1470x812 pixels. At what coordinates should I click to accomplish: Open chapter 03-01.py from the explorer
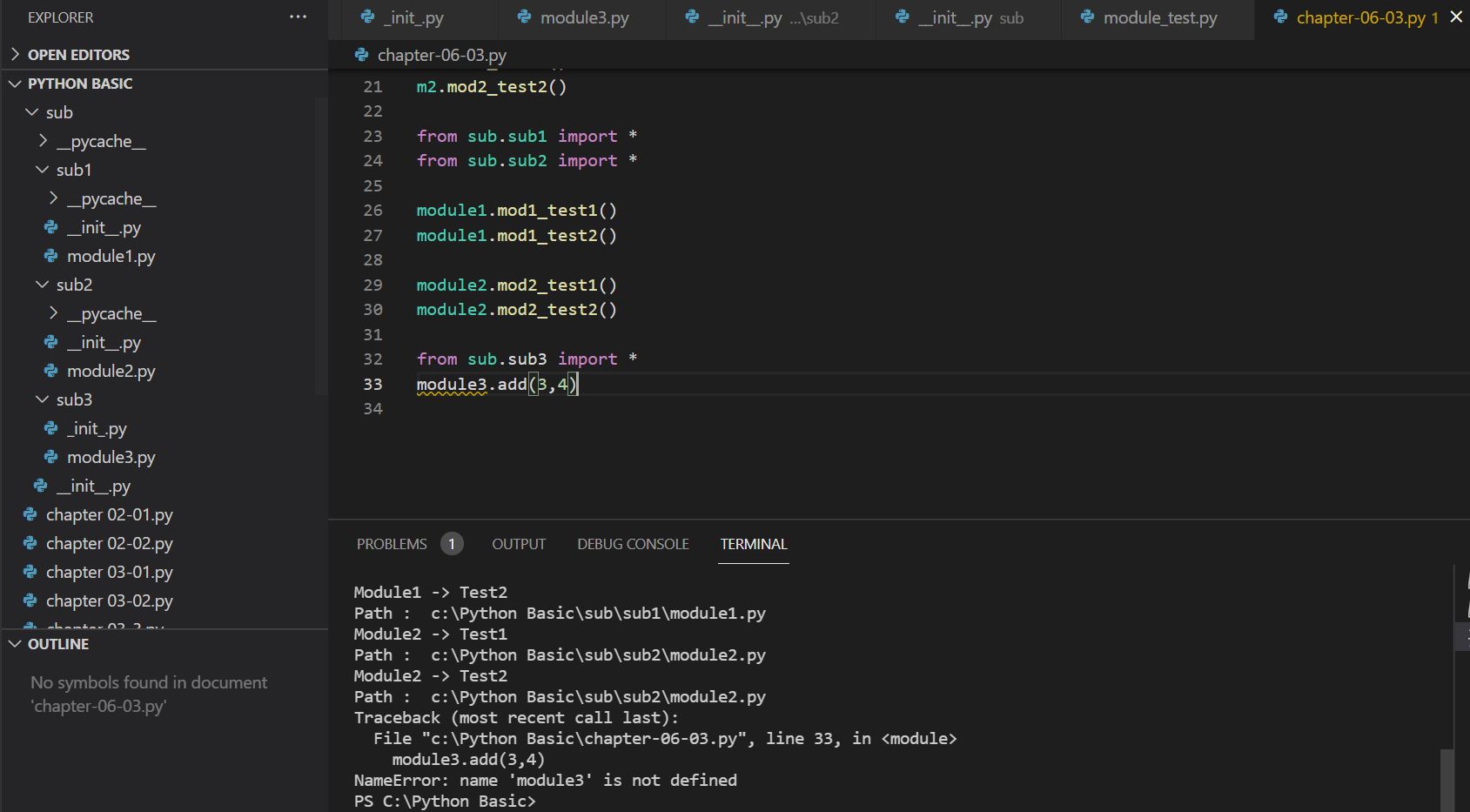pos(109,572)
